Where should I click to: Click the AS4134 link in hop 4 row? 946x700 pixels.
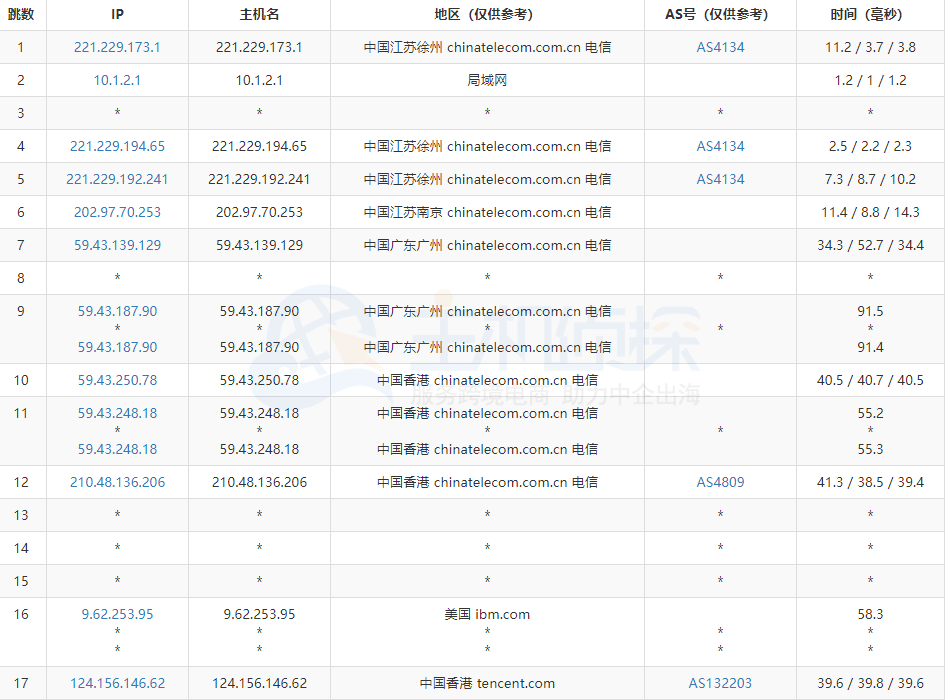click(x=720, y=146)
